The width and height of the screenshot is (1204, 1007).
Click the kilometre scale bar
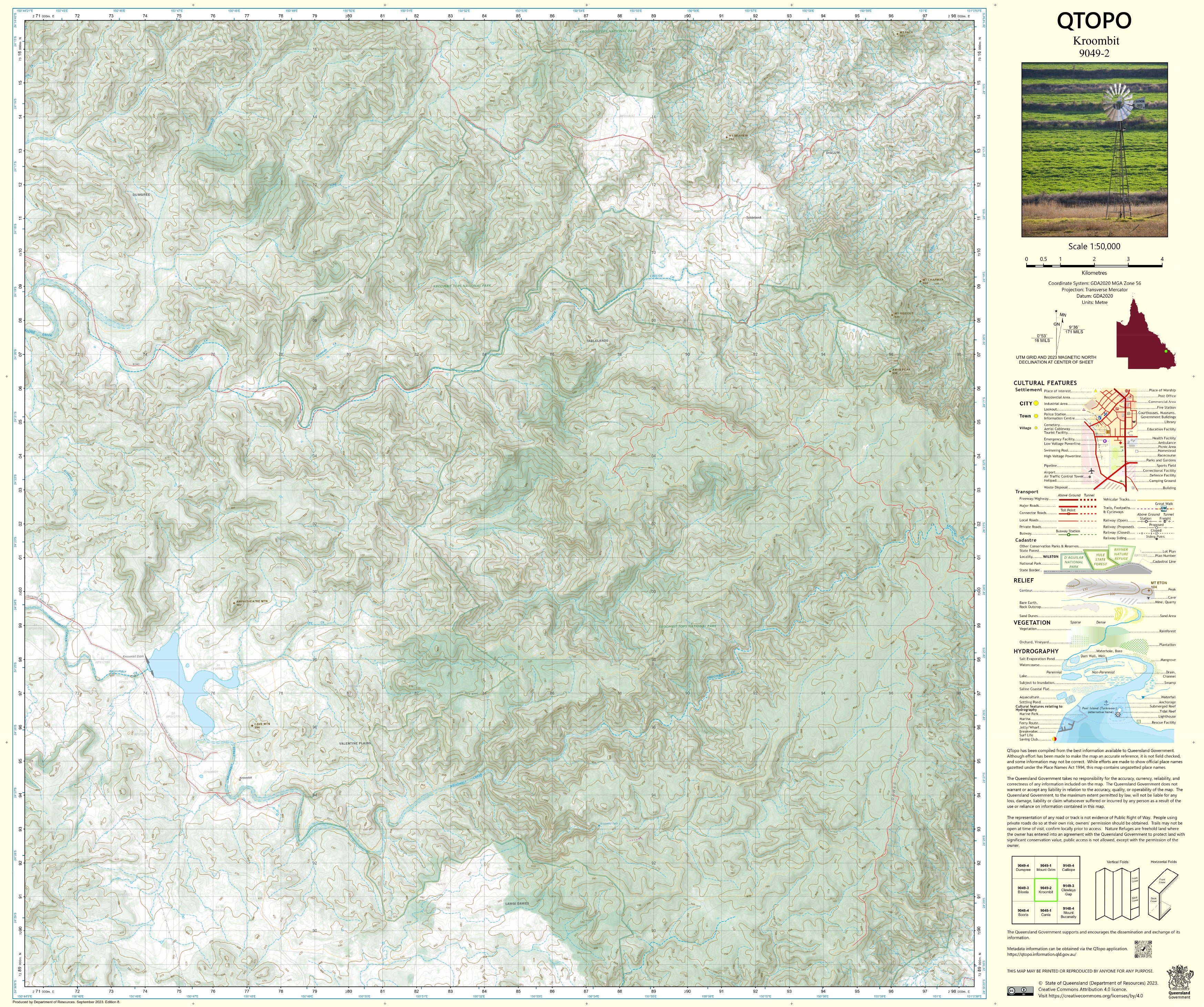(1094, 265)
